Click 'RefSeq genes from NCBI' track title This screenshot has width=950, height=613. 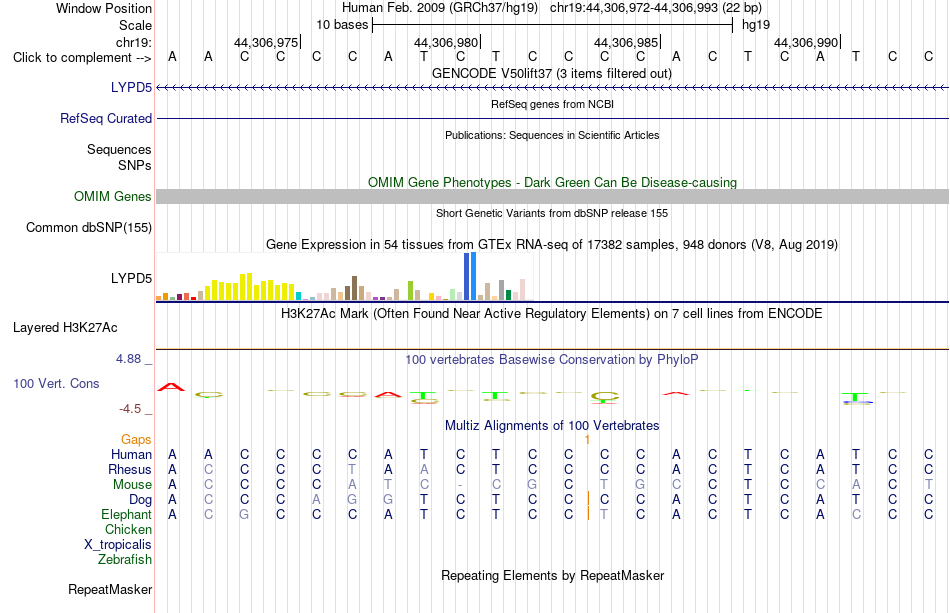click(552, 104)
